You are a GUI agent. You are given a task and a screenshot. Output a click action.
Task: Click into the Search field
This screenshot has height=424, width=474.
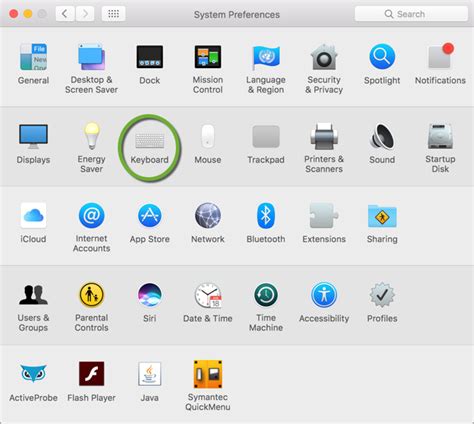coord(411,14)
